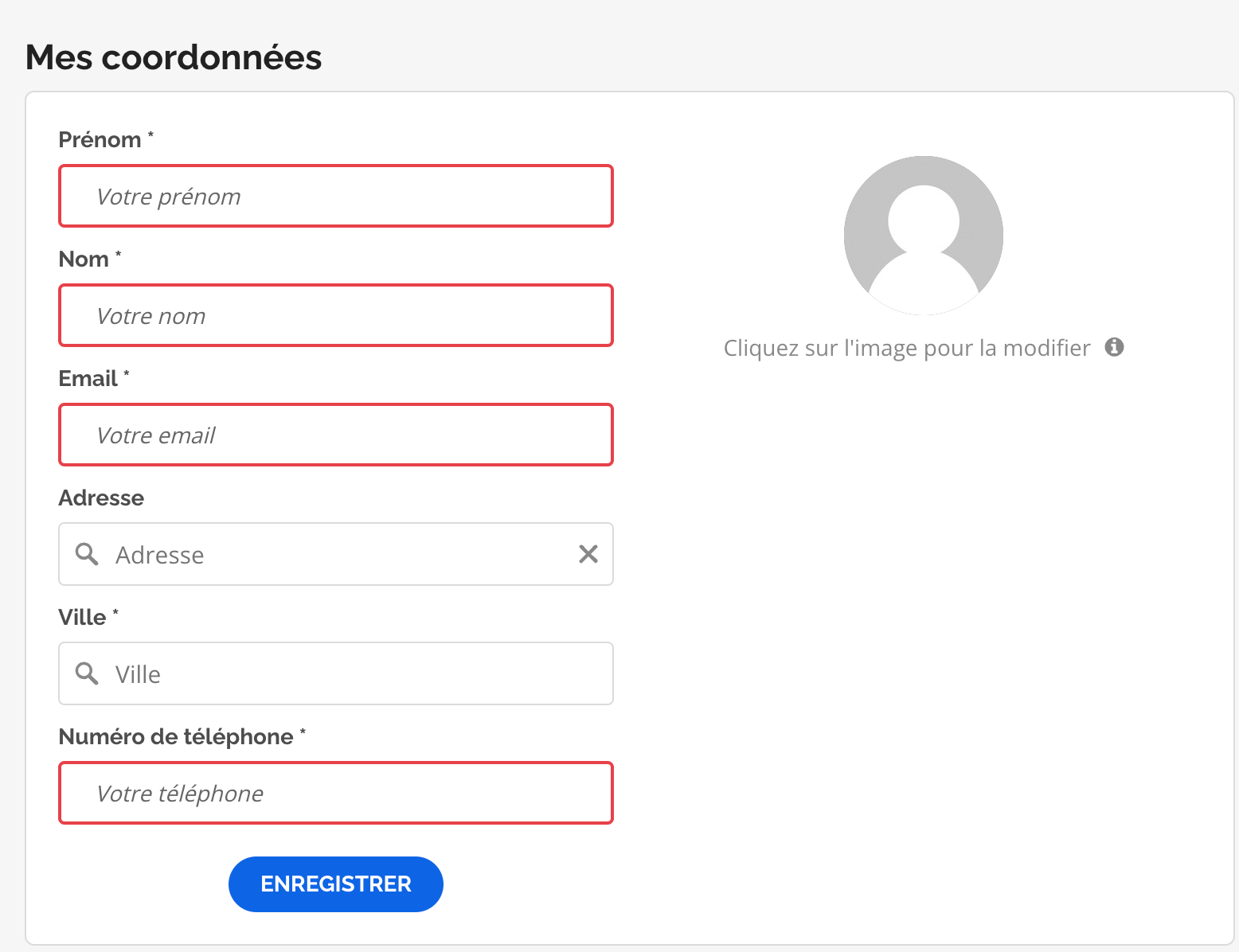Click the "Nom" field label
This screenshot has width=1239, height=952.
[84, 259]
